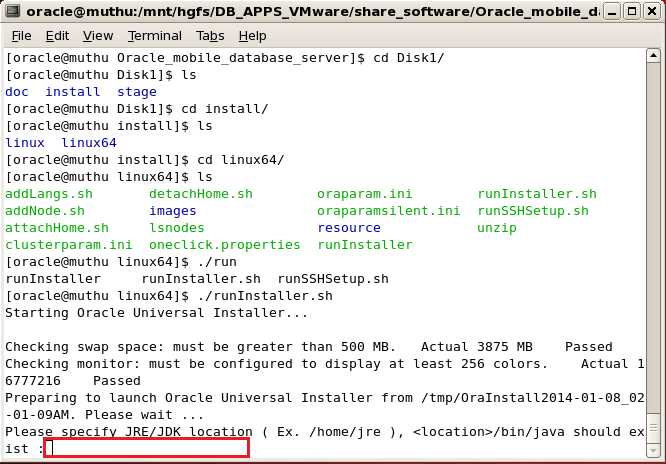Viewport: 666px width, 464px height.
Task: Close the terminal window
Action: (x=652, y=11)
